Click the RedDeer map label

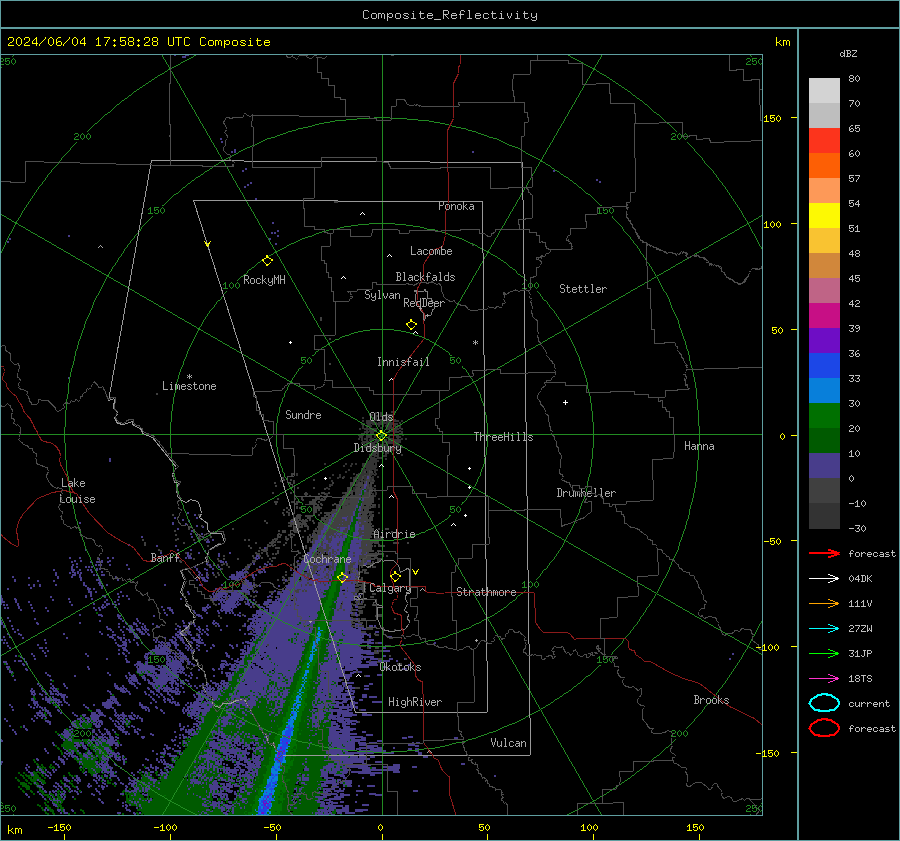424,303
